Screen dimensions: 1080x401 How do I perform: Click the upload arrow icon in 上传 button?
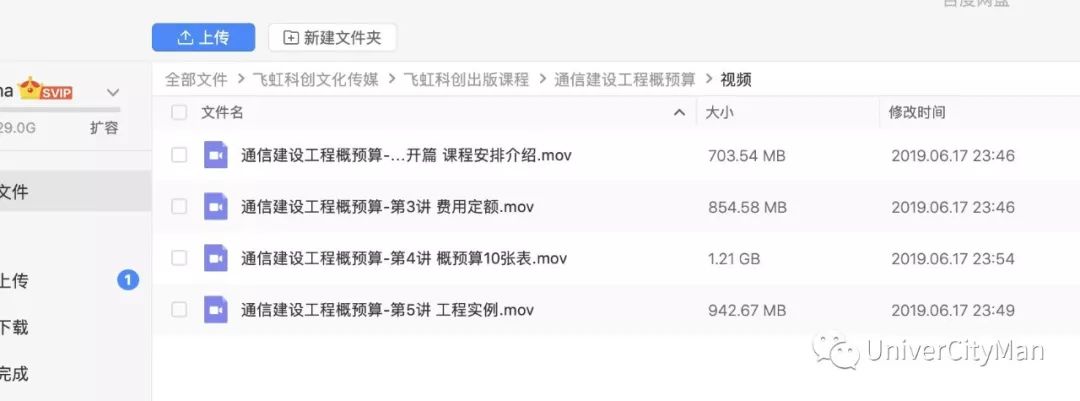[185, 37]
